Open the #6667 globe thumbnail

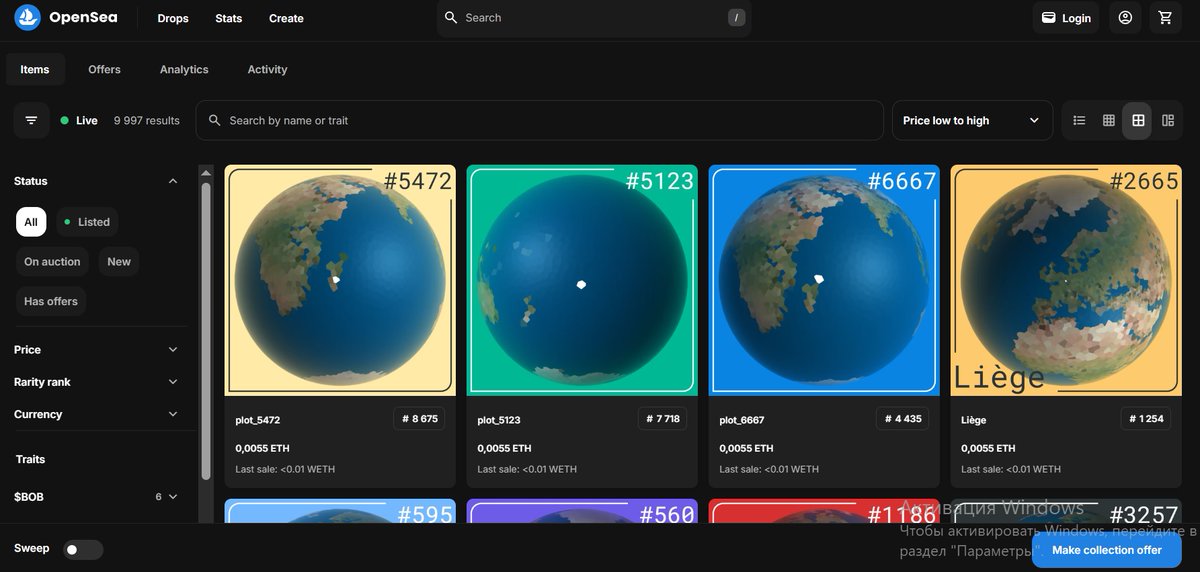pos(824,280)
